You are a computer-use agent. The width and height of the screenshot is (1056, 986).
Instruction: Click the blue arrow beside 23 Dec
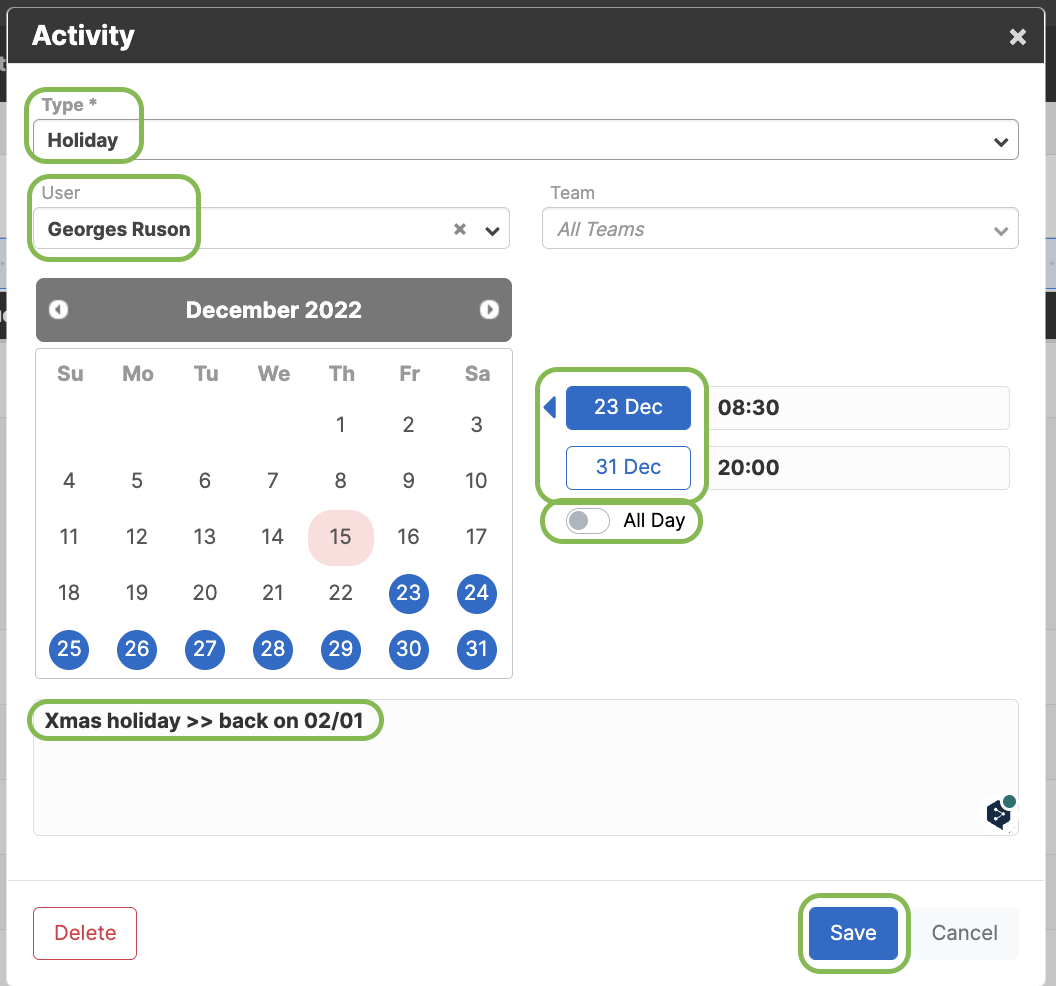pyautogui.click(x=550, y=407)
